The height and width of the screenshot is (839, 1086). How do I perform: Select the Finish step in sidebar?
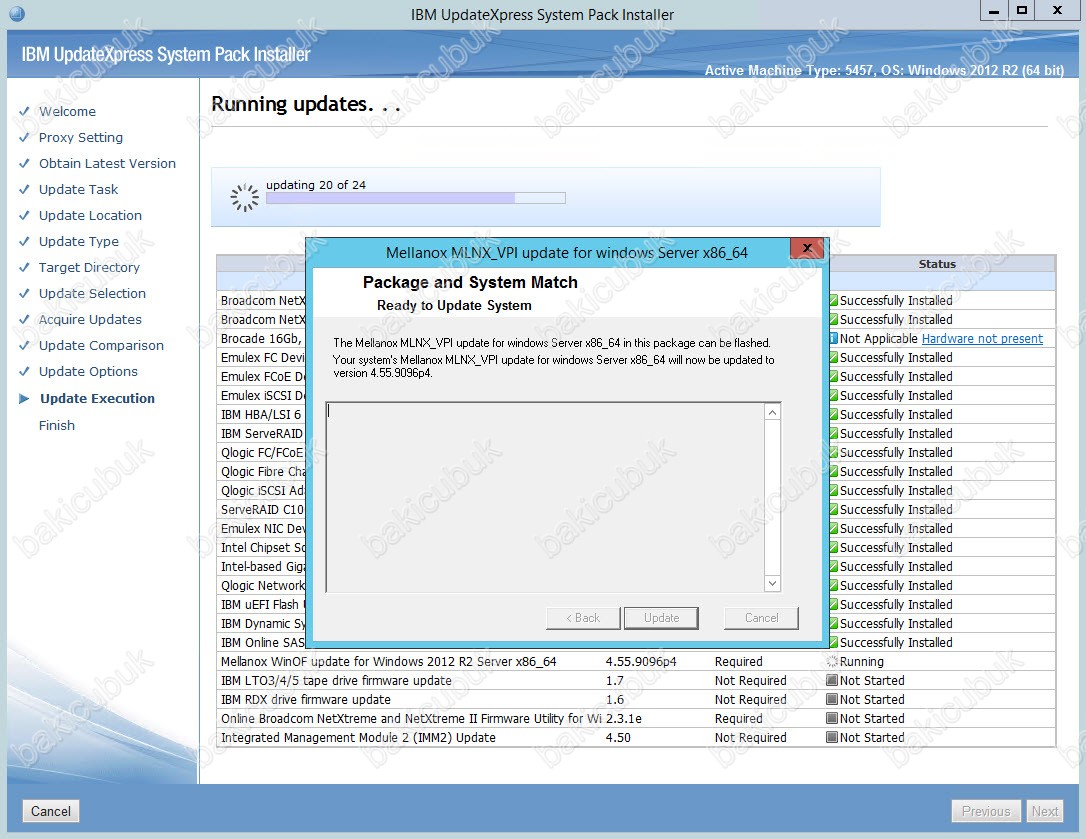click(x=57, y=425)
